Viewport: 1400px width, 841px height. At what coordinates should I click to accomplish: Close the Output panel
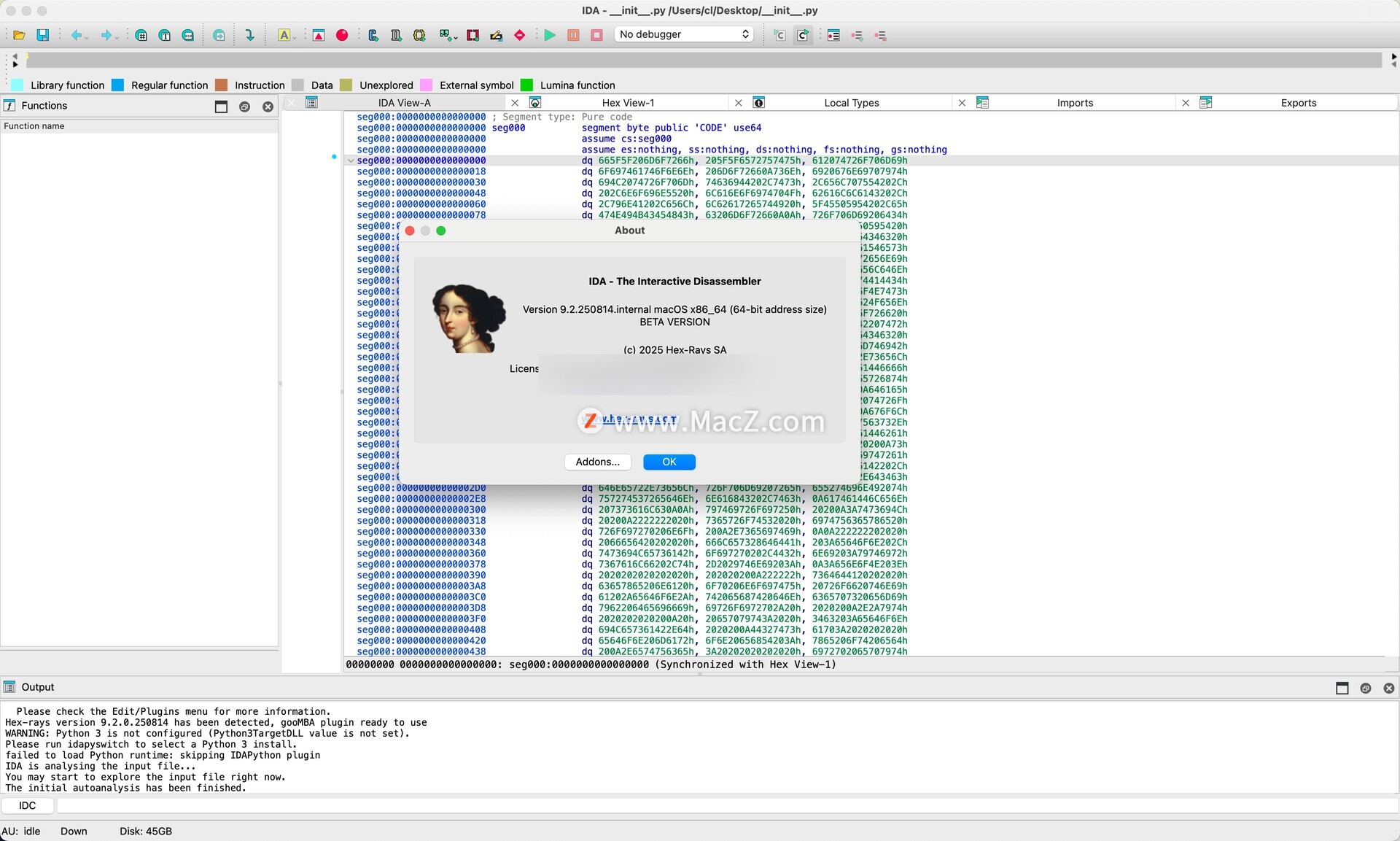[1388, 688]
